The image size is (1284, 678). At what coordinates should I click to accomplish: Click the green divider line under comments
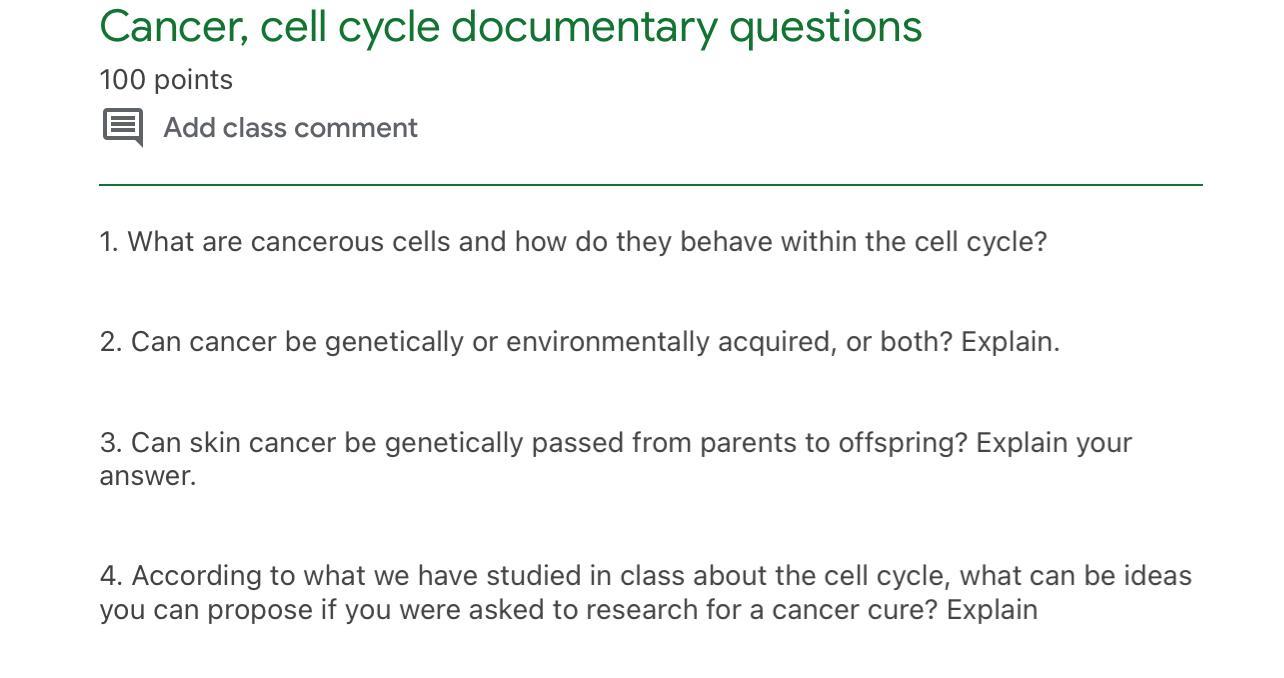(650, 185)
